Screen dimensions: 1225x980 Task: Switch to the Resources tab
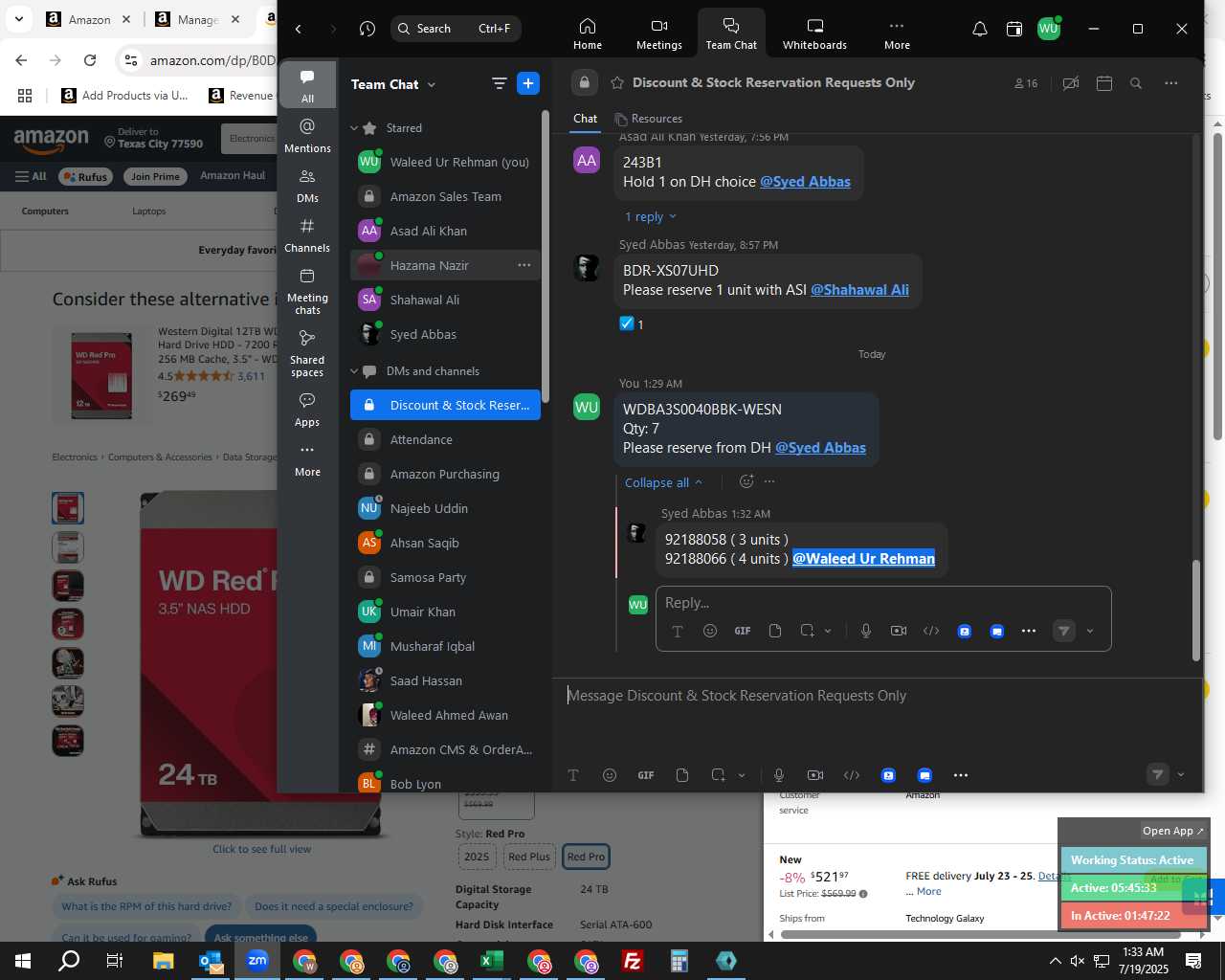tap(649, 119)
